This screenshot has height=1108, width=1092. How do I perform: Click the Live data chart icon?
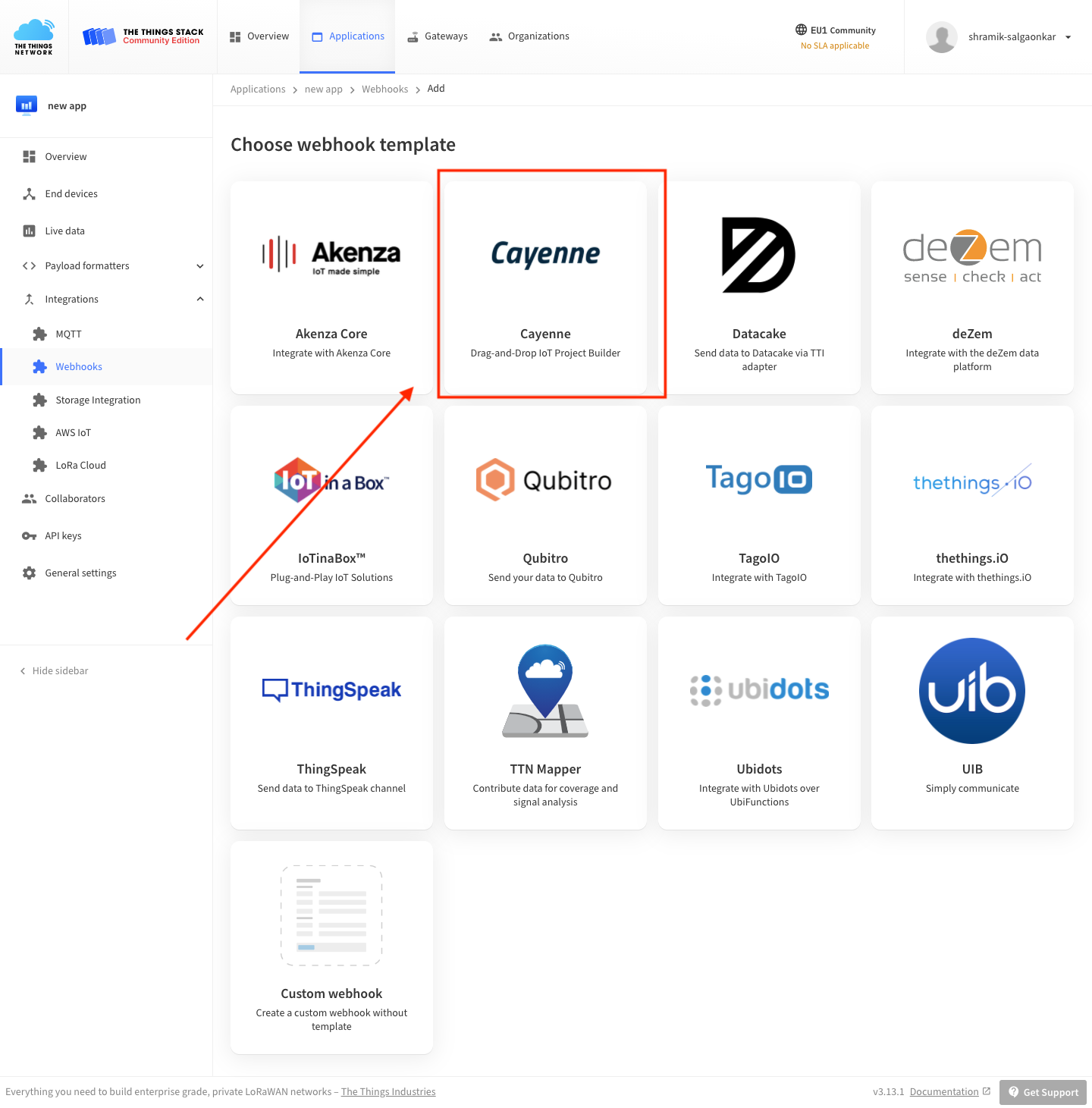point(29,231)
